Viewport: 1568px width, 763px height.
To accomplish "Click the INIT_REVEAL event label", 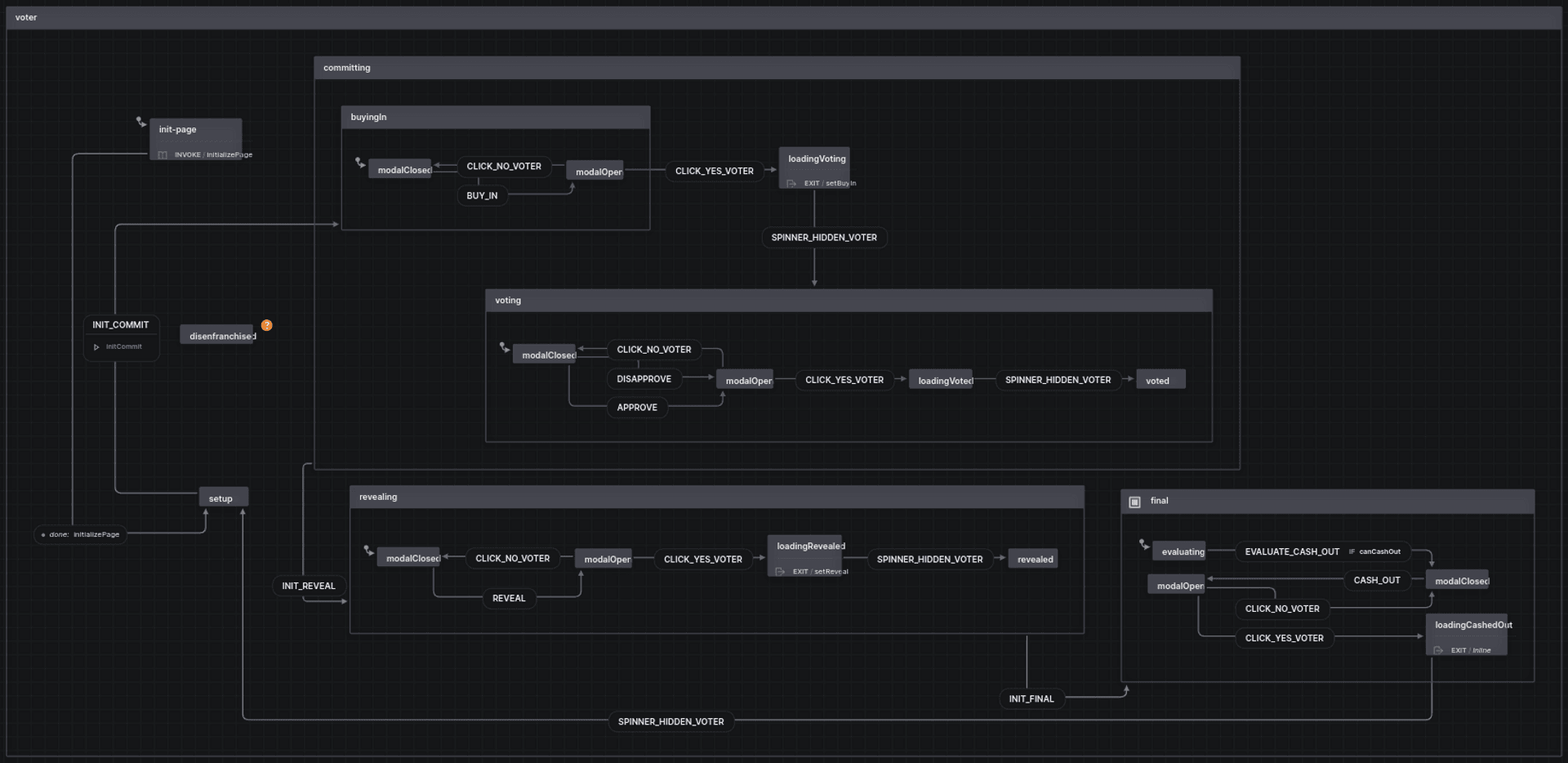I will tap(309, 586).
